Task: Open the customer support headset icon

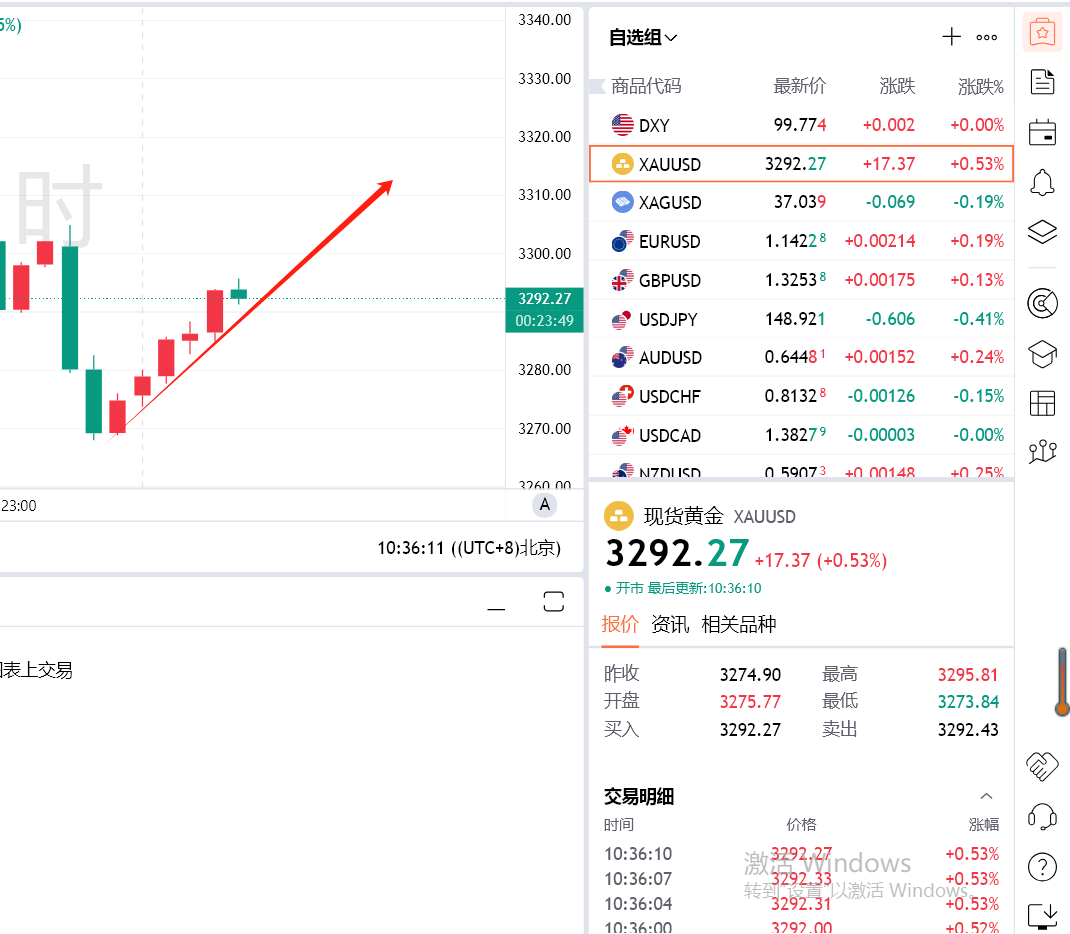Action: [x=1042, y=817]
